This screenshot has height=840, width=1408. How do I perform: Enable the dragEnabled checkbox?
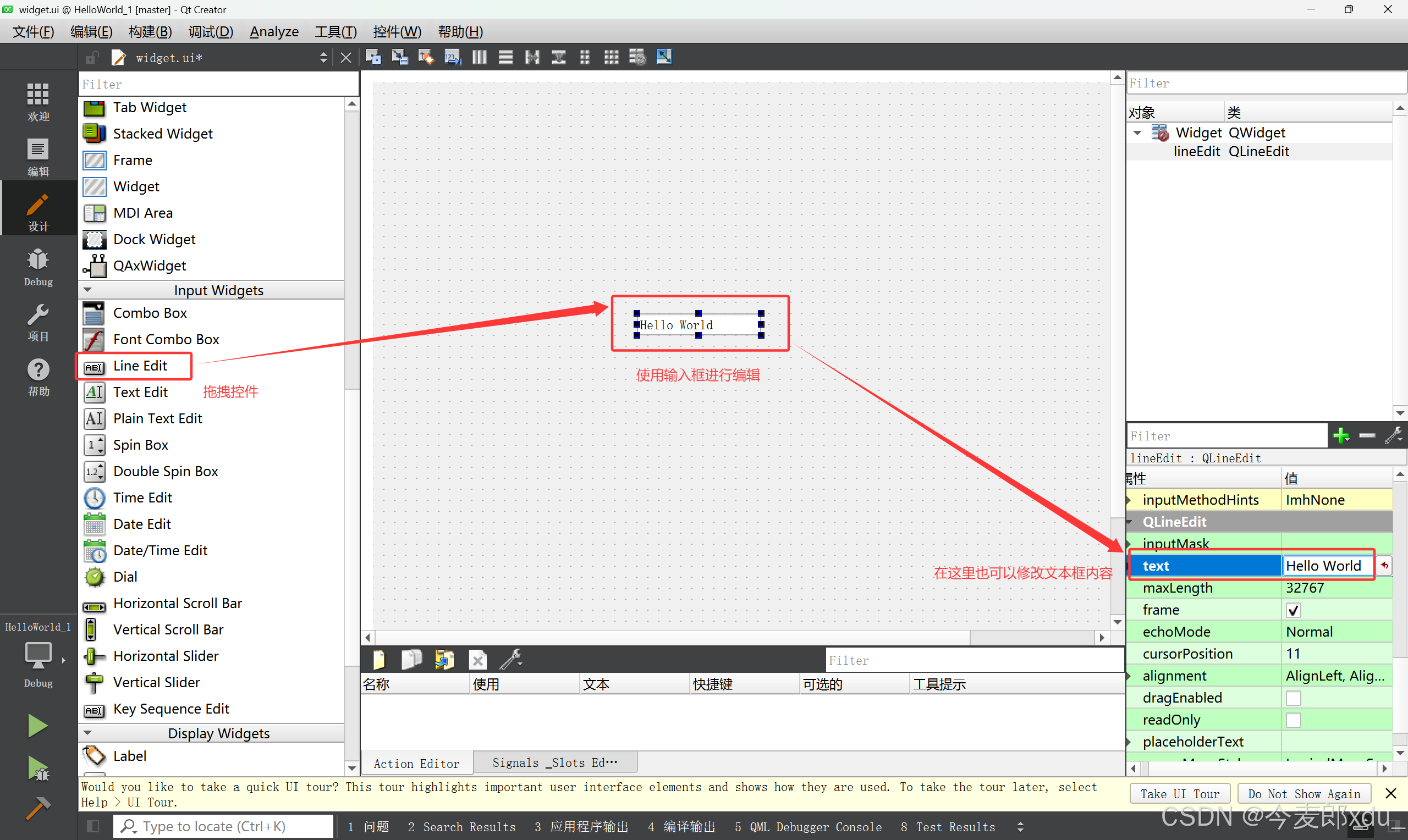1292,698
